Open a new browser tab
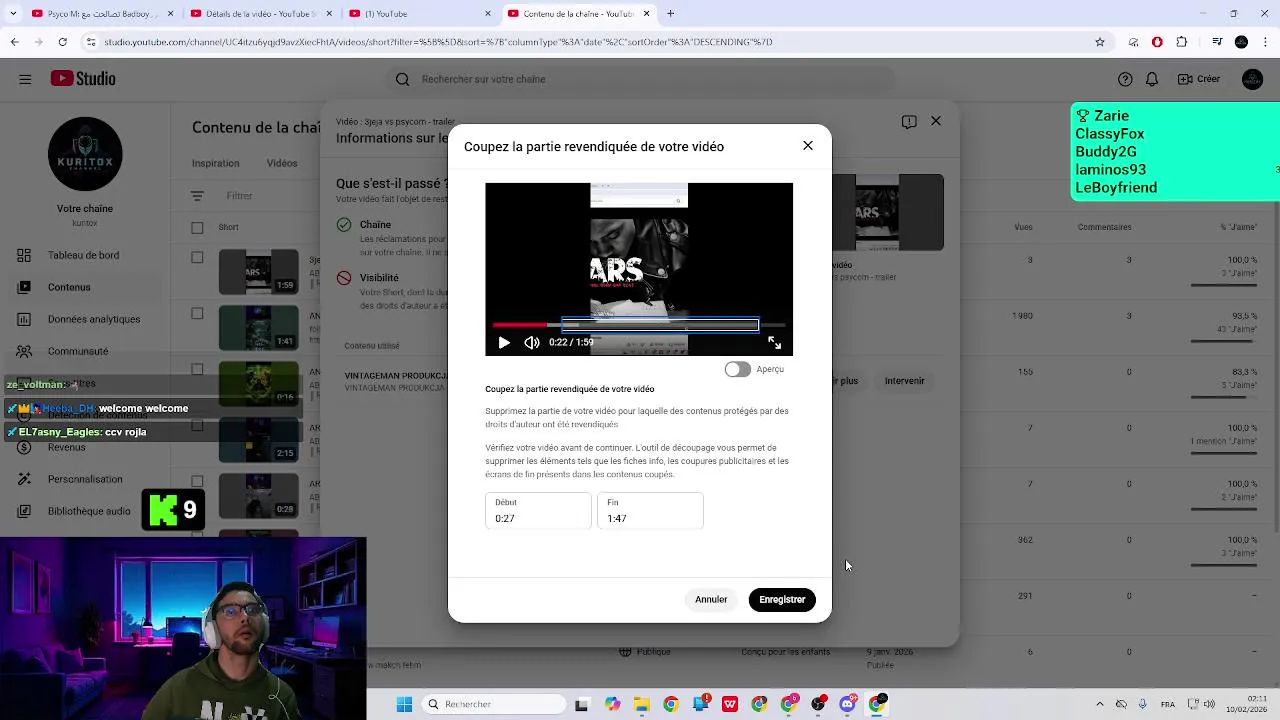1280x720 pixels. (x=670, y=14)
